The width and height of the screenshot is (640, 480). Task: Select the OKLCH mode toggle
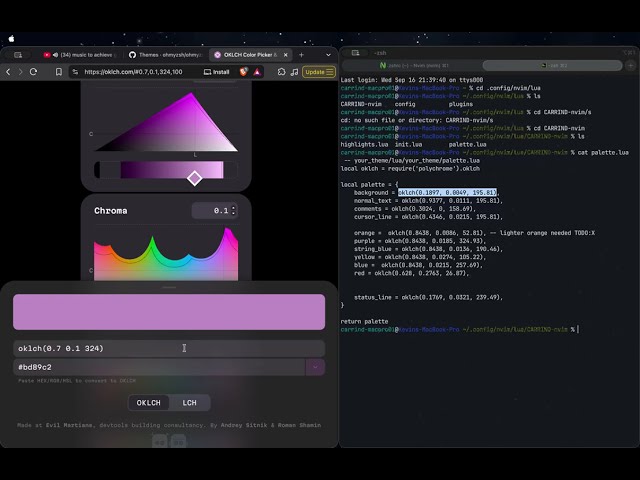pyautogui.click(x=149, y=403)
